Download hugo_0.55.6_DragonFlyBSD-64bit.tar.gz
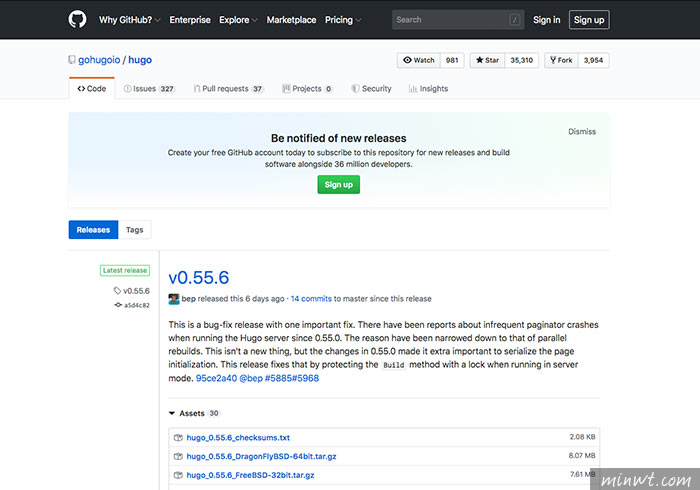This screenshot has height=490, width=700. (261, 456)
